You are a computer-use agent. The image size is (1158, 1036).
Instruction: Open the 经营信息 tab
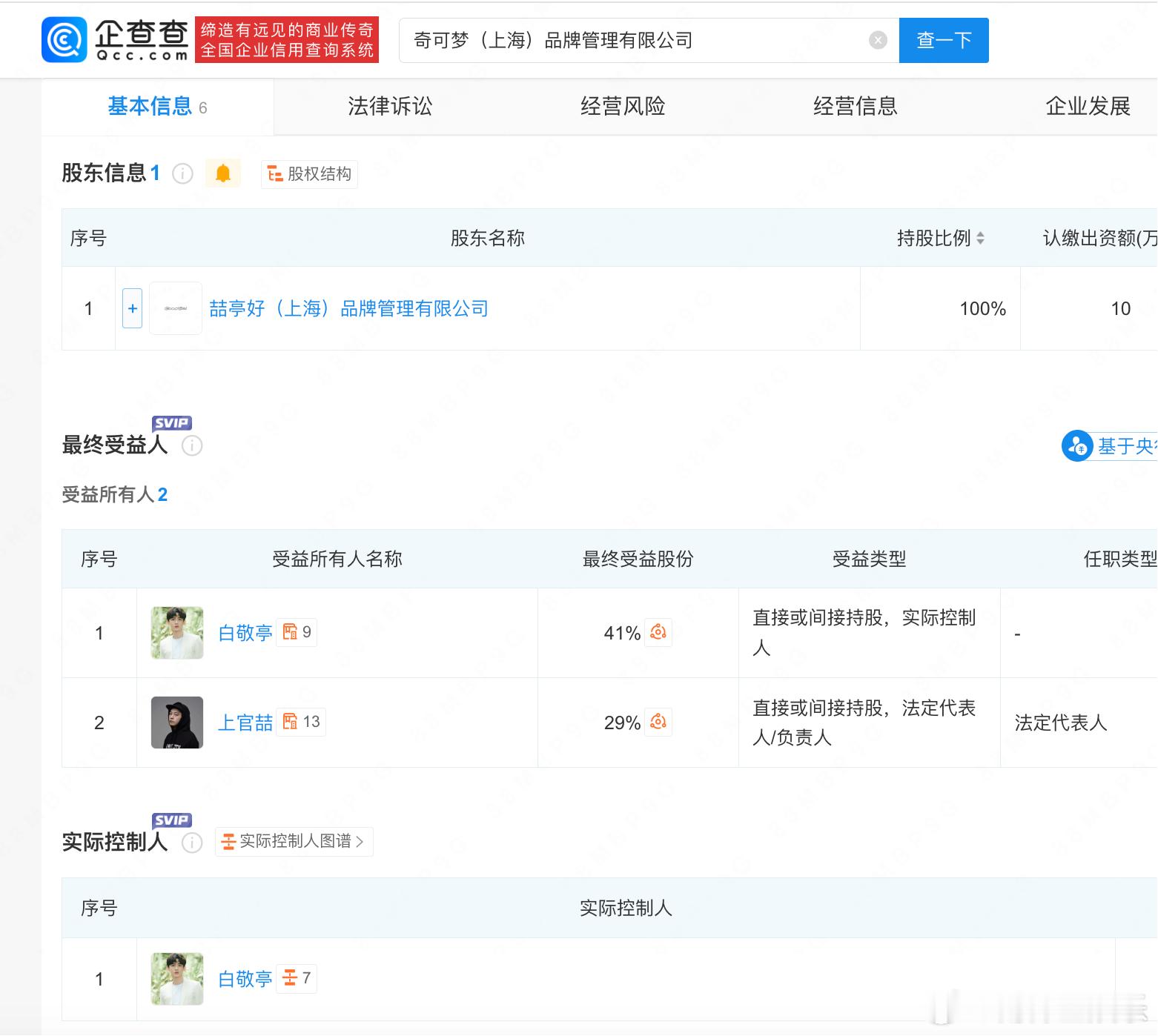(x=856, y=107)
